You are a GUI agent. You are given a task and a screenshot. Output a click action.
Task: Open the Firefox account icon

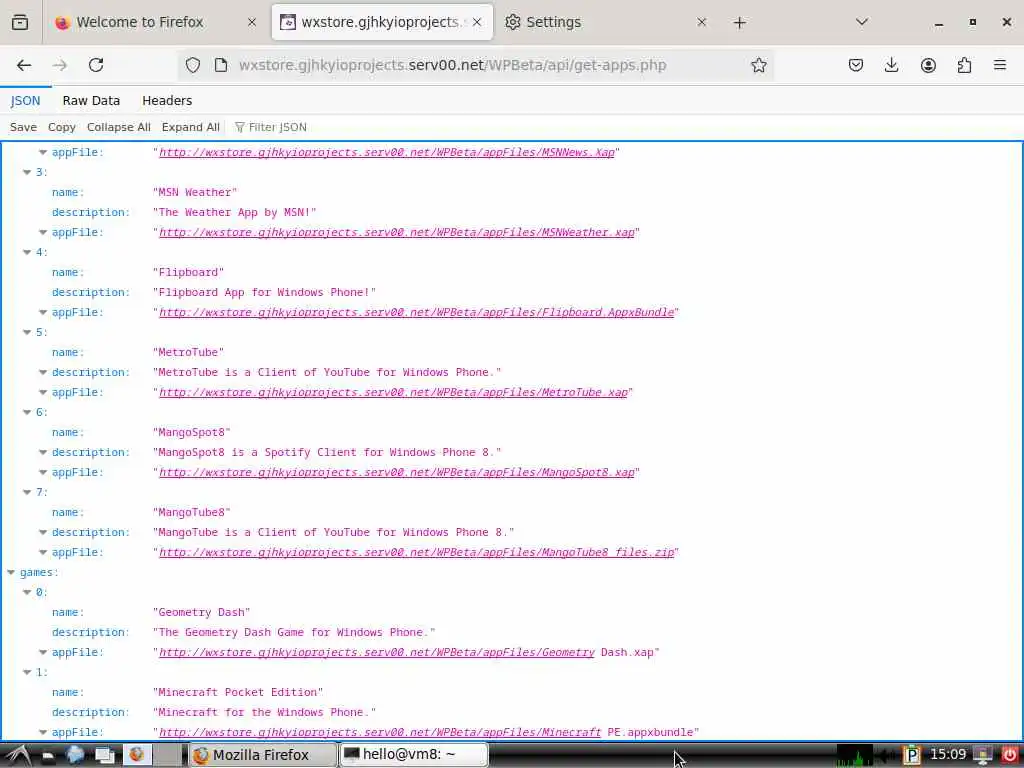click(928, 65)
